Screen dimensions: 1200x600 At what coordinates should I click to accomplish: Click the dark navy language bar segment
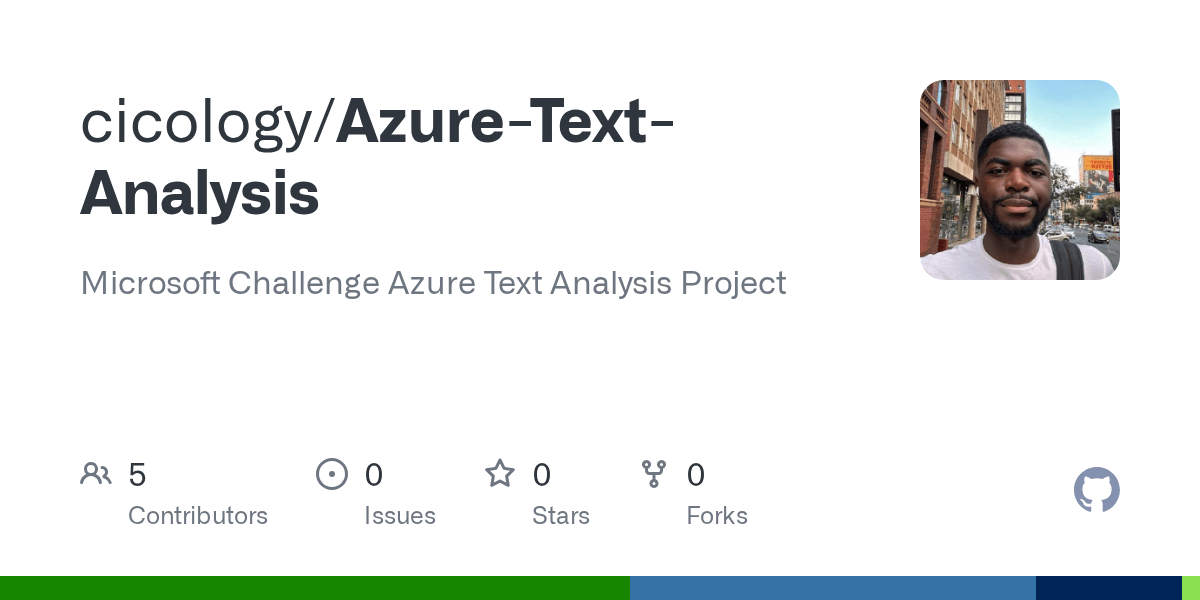(1108, 588)
